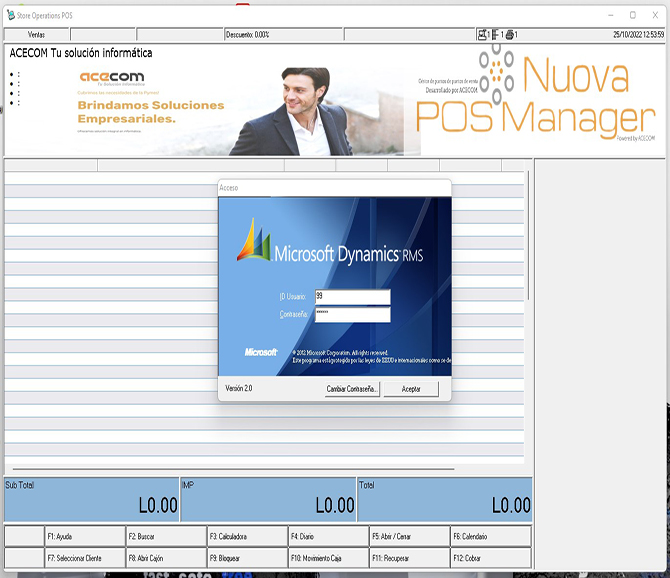This screenshot has height=578, width=670.
Task: Click the Ventas status panel
Action: pyautogui.click(x=36, y=35)
